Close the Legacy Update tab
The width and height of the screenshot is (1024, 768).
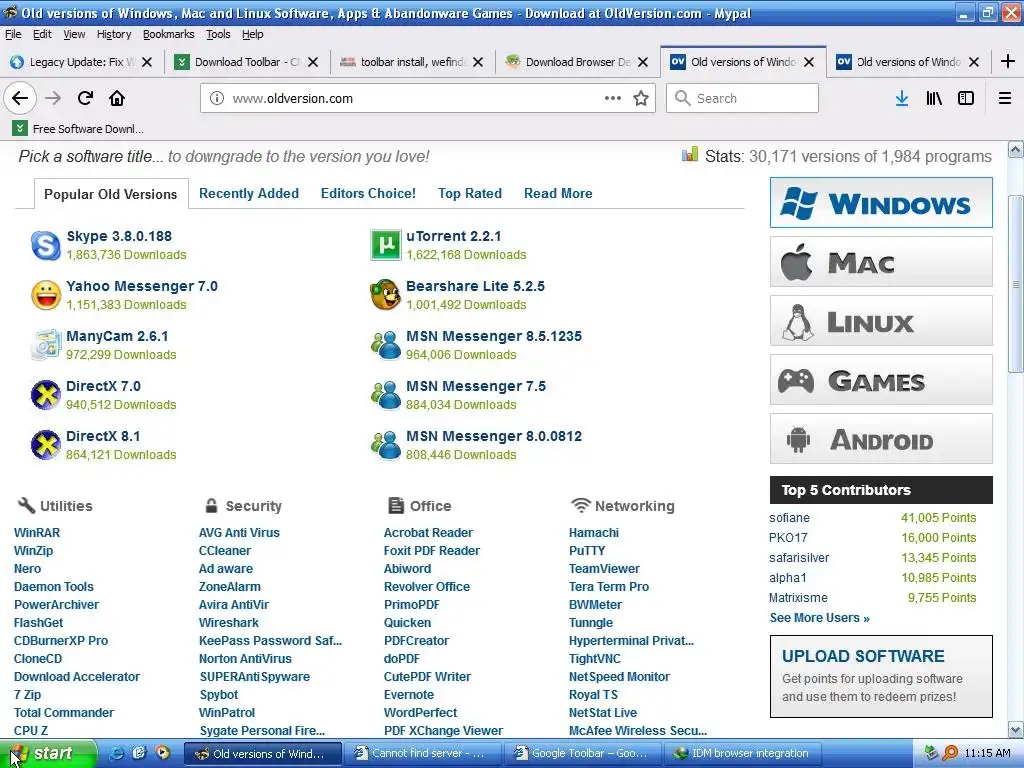(x=147, y=62)
